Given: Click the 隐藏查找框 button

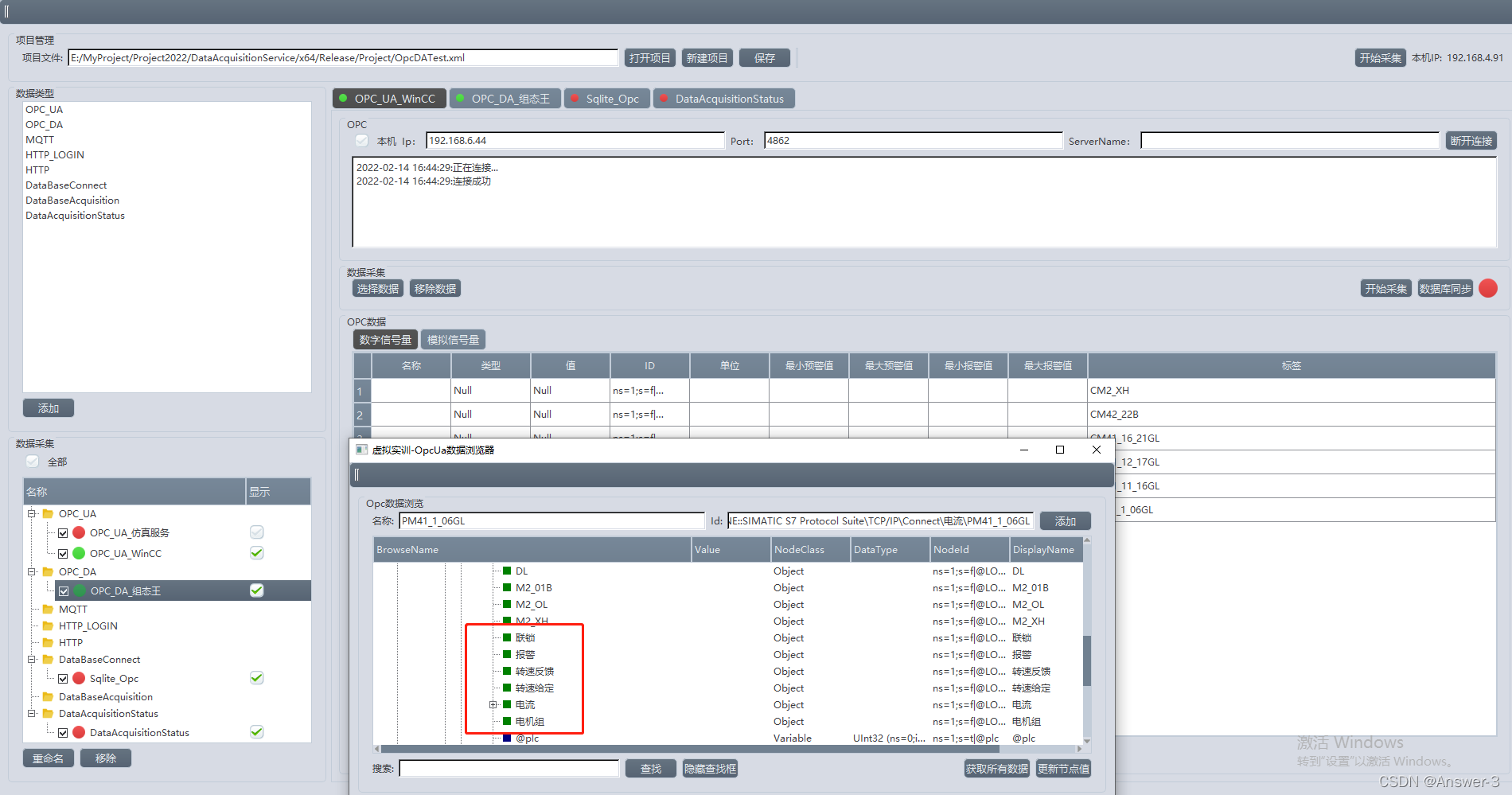Looking at the screenshot, I should coord(711,769).
